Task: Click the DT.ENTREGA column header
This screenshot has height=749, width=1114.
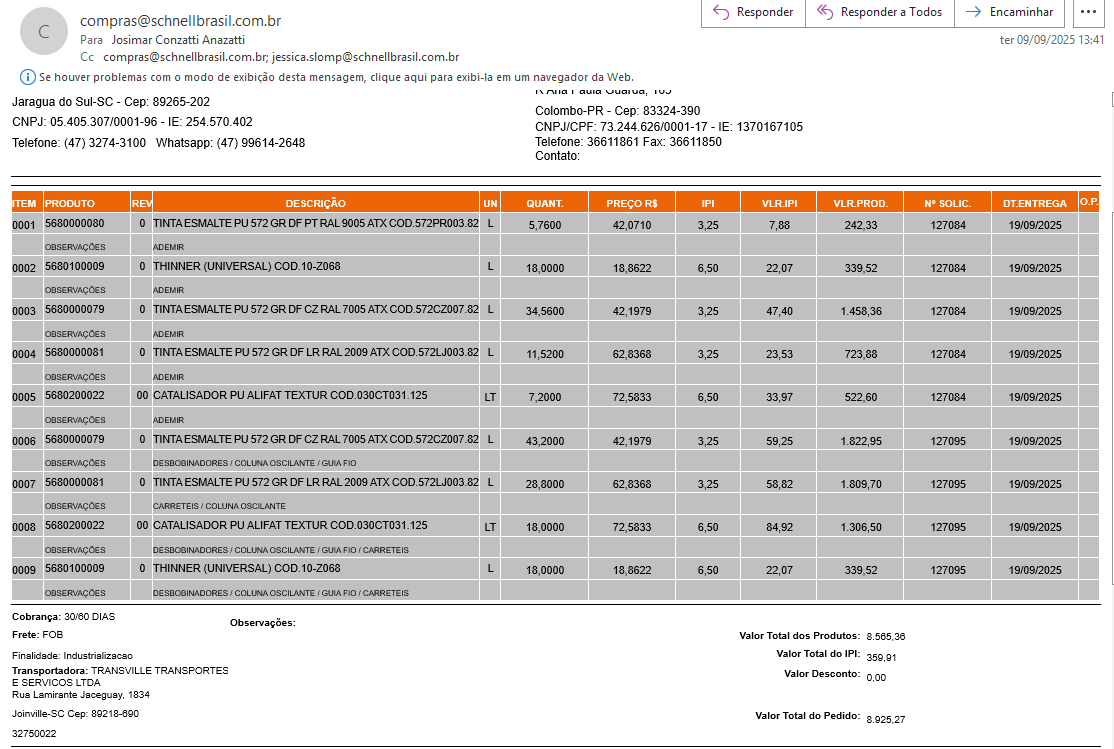Action: [1033, 203]
